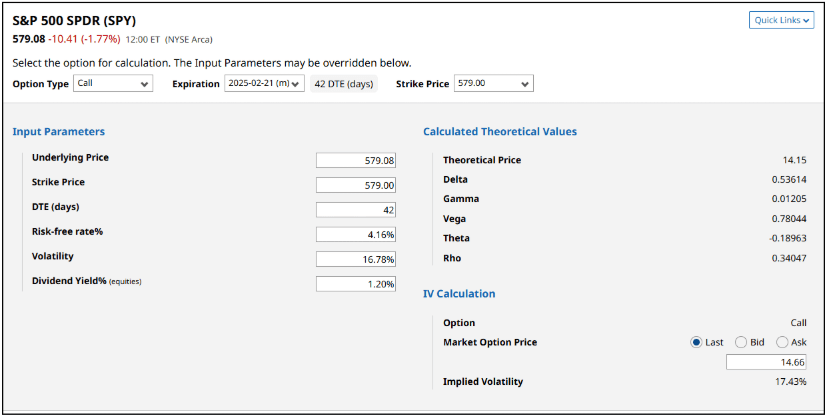Click the Dividend Yield% input field

click(x=356, y=284)
